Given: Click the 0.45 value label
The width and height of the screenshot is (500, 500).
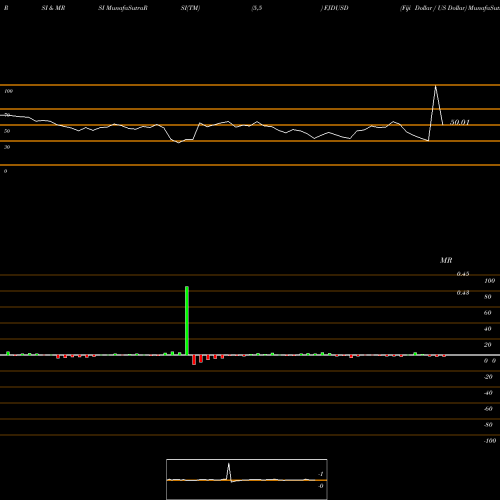Looking at the screenshot, I should pyautogui.click(x=463, y=274).
